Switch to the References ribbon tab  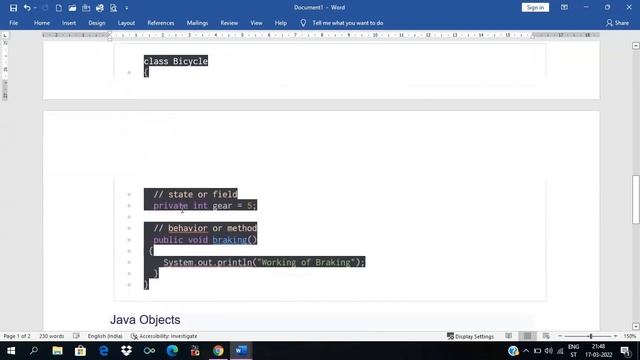pyautogui.click(x=161, y=23)
